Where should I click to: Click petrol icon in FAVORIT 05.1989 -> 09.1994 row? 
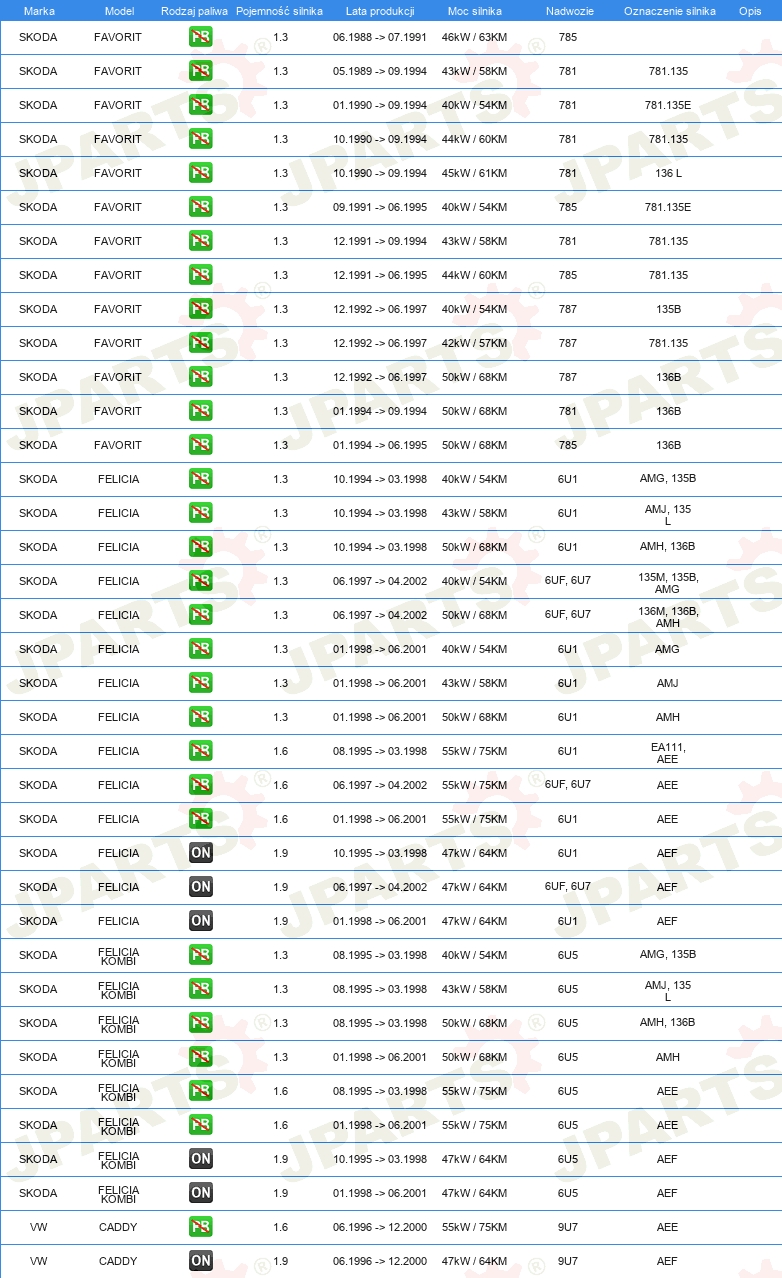200,71
